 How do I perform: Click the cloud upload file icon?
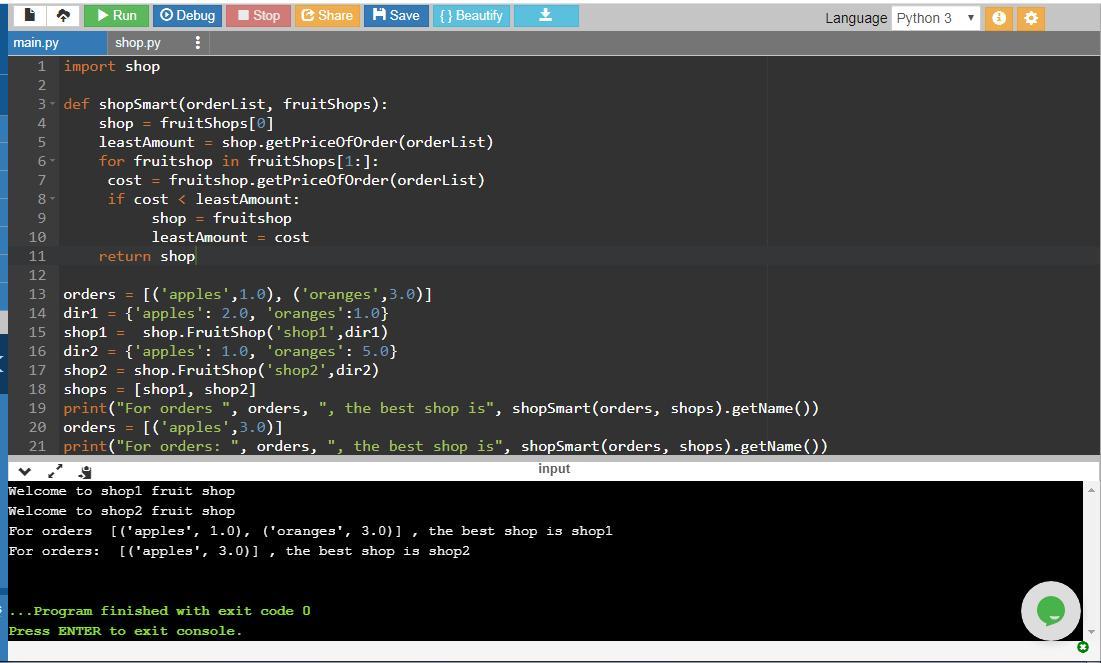coord(63,16)
